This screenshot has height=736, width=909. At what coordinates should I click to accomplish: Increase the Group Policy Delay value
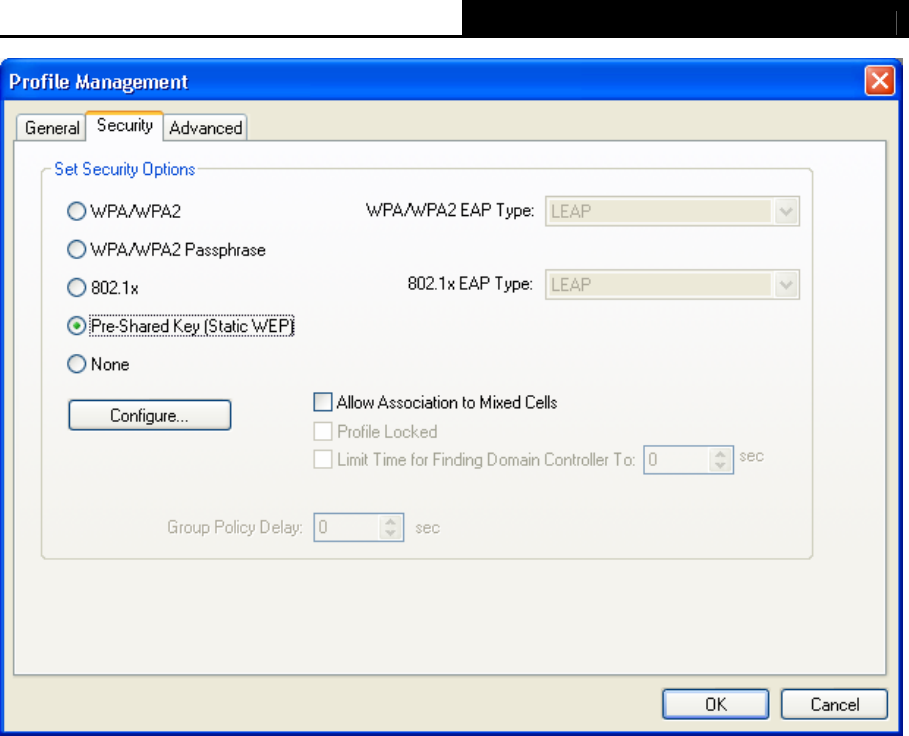click(391, 521)
